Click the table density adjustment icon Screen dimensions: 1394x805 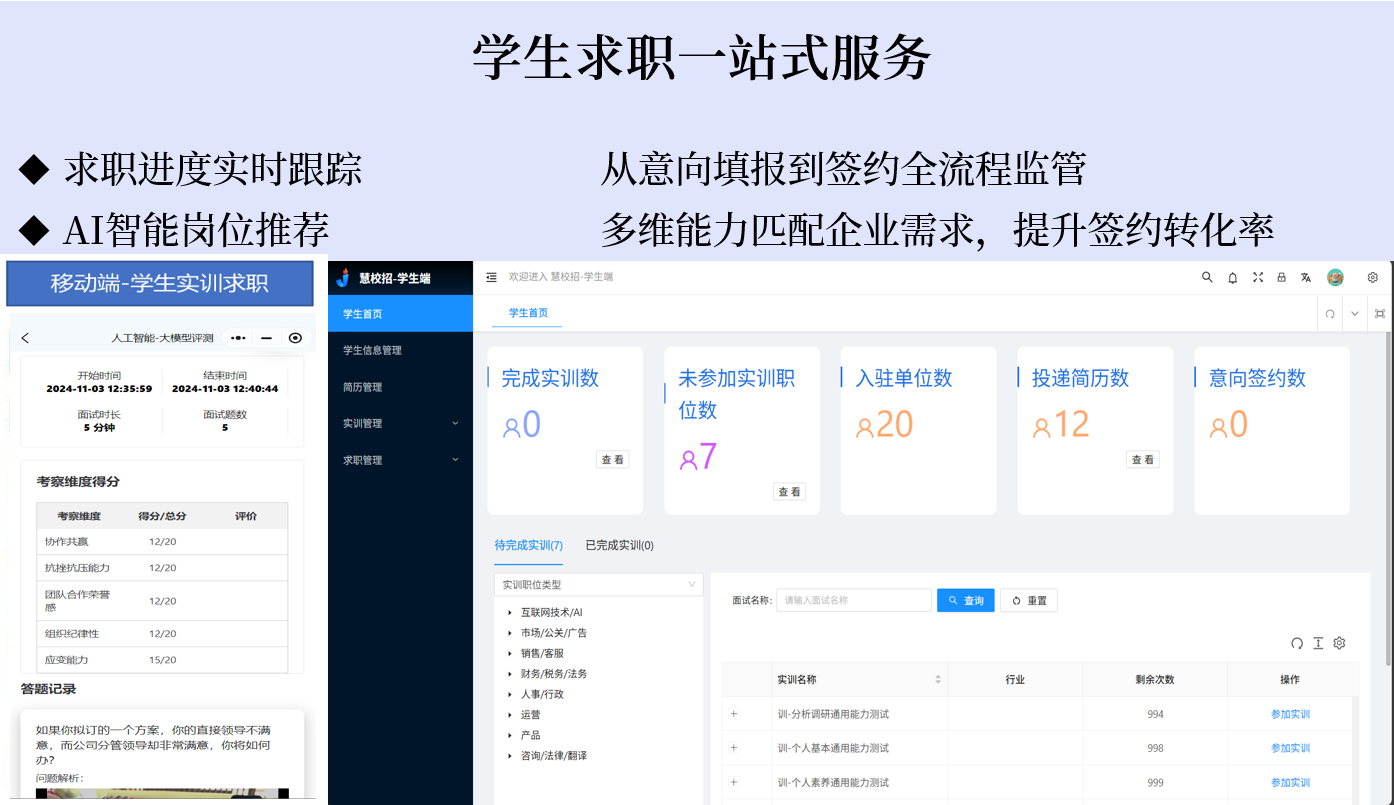tap(1318, 643)
